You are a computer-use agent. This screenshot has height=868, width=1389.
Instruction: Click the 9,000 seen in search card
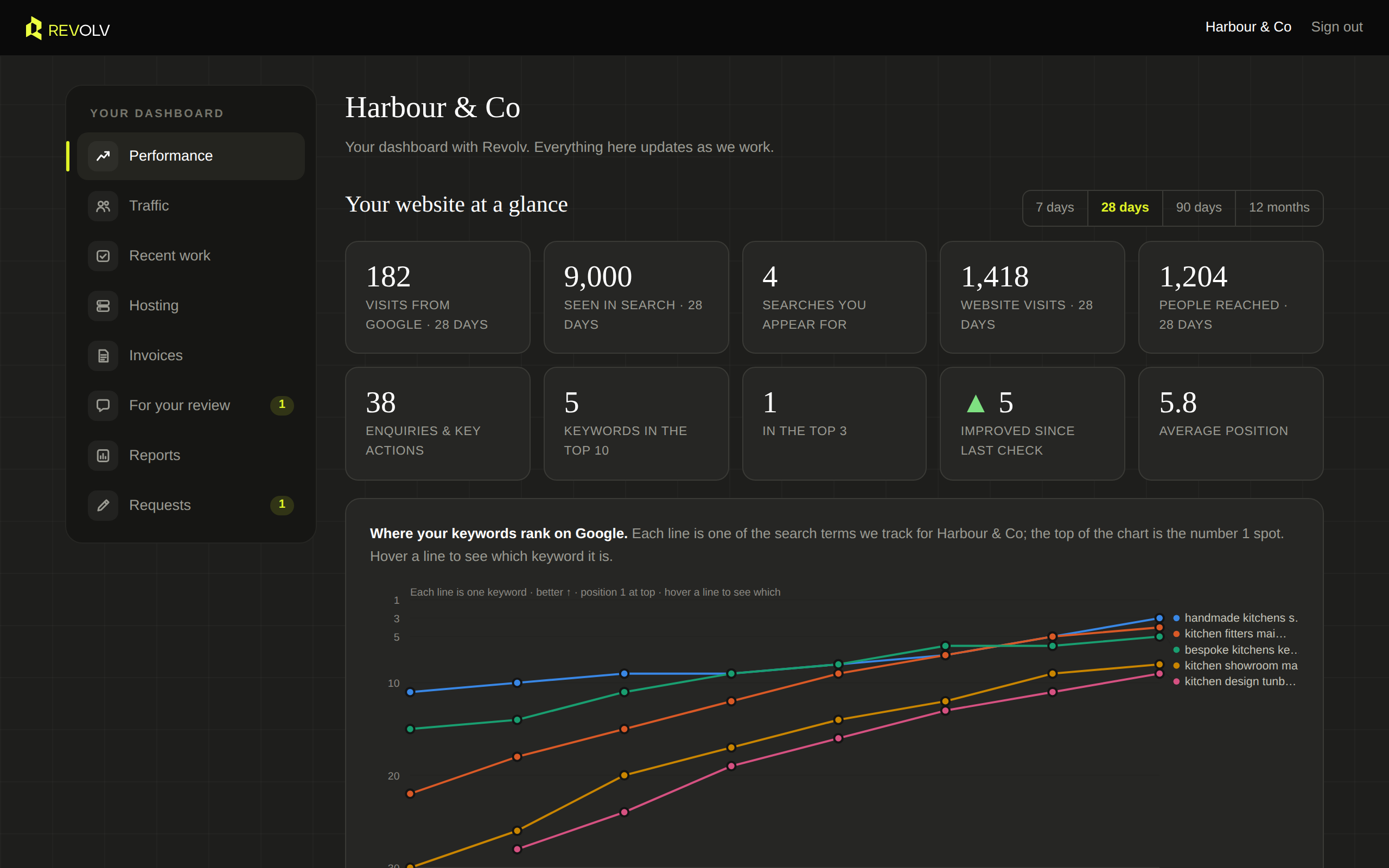pyautogui.click(x=636, y=297)
